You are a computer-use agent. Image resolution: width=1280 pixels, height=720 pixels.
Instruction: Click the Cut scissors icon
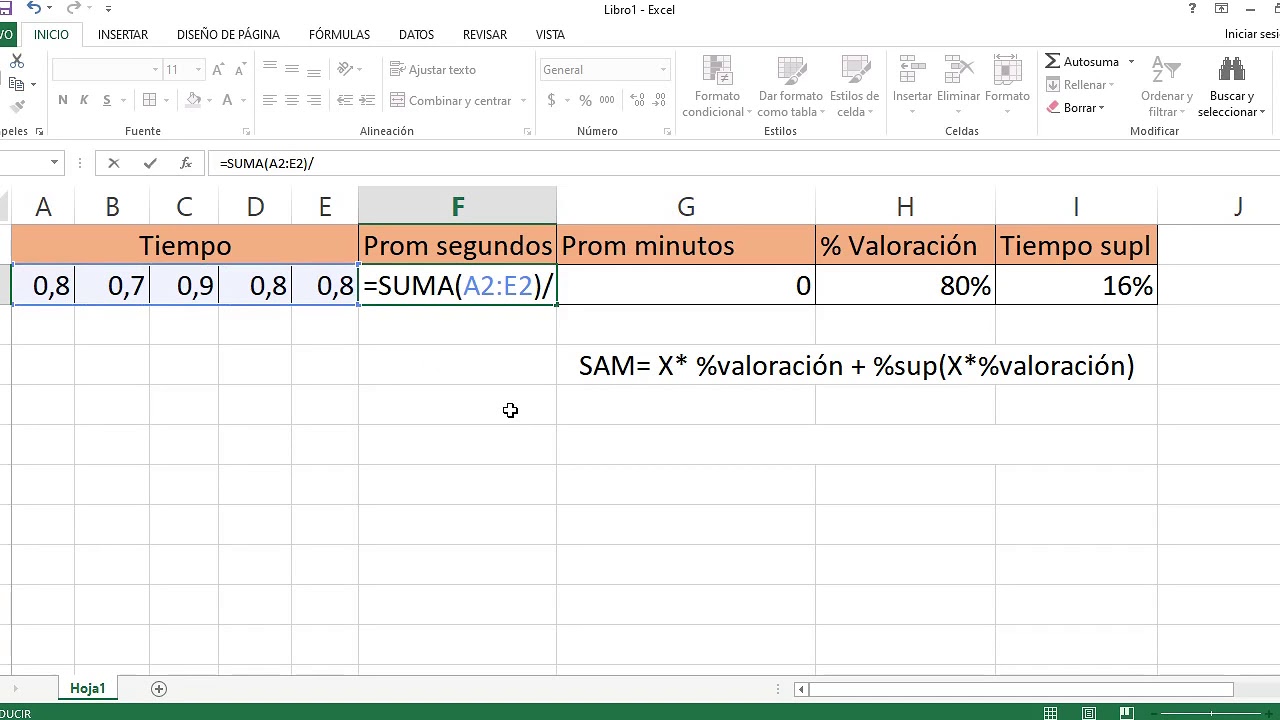coord(16,61)
